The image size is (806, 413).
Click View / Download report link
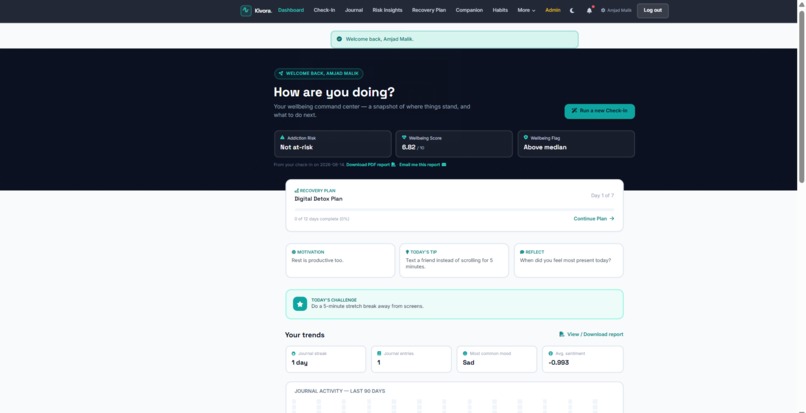coord(591,334)
